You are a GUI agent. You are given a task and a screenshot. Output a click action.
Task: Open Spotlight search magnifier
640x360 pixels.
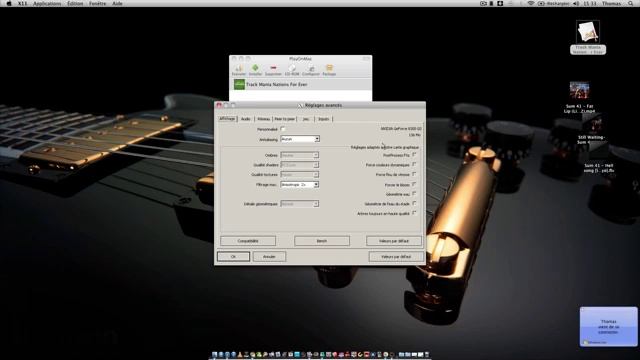(631, 3)
